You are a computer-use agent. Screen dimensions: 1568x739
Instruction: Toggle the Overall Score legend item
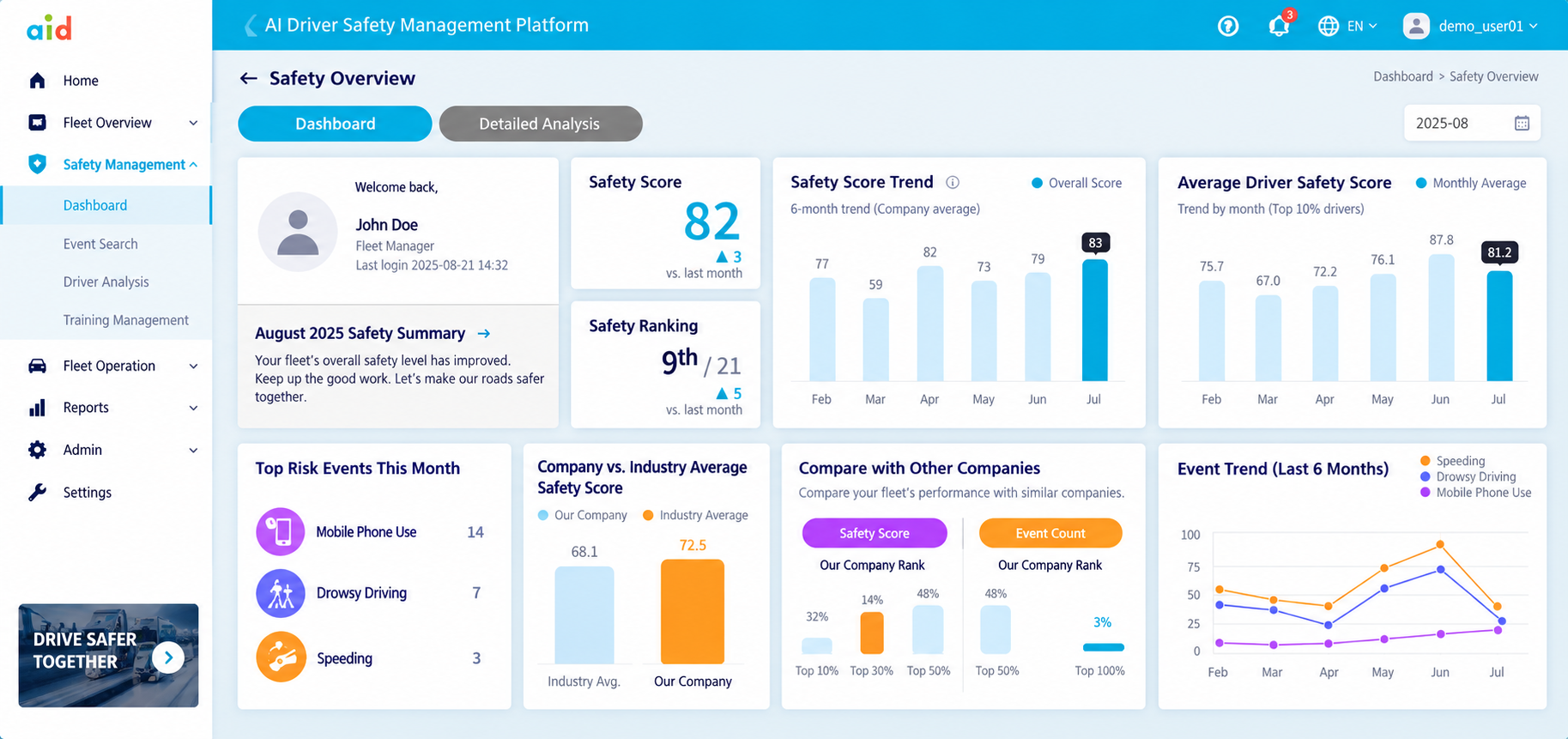coord(1076,183)
